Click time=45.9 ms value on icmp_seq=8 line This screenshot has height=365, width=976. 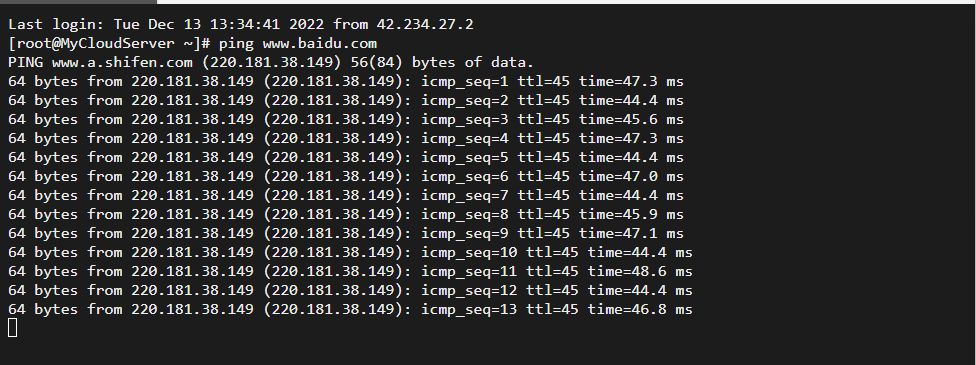click(631, 214)
